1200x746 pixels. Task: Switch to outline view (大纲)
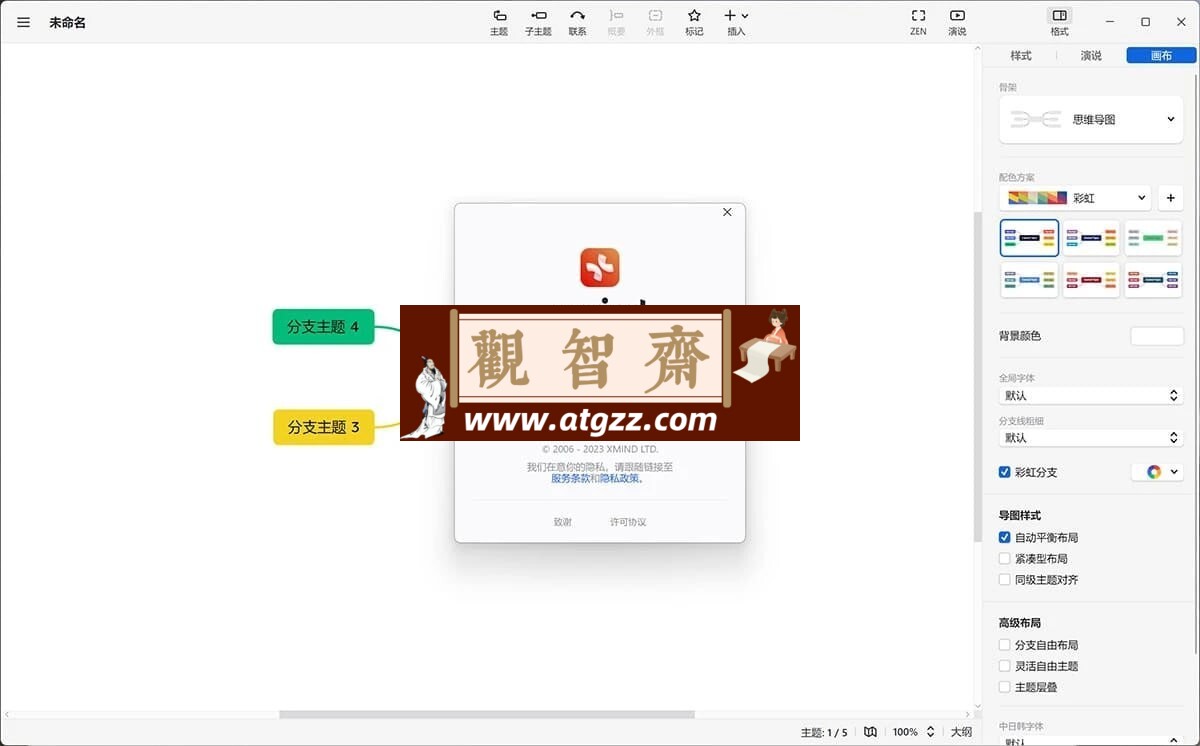pos(961,732)
